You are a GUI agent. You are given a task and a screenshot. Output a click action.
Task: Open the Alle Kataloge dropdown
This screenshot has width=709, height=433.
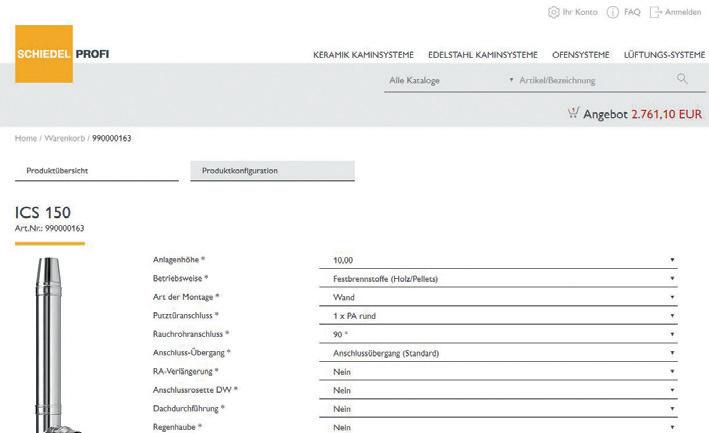pos(451,80)
